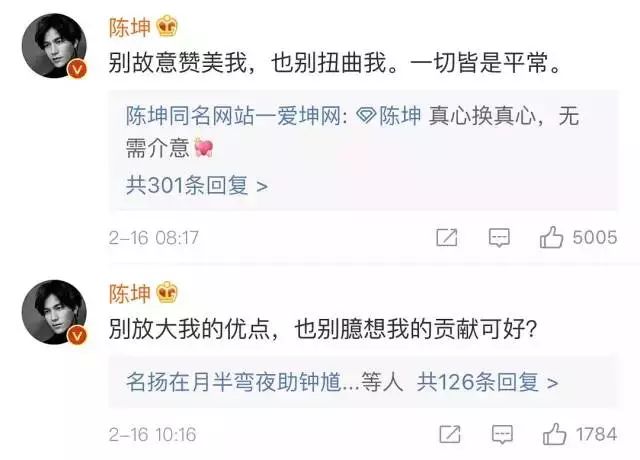Expand the 共301条回复 replies
The height and width of the screenshot is (460, 640).
point(196,186)
